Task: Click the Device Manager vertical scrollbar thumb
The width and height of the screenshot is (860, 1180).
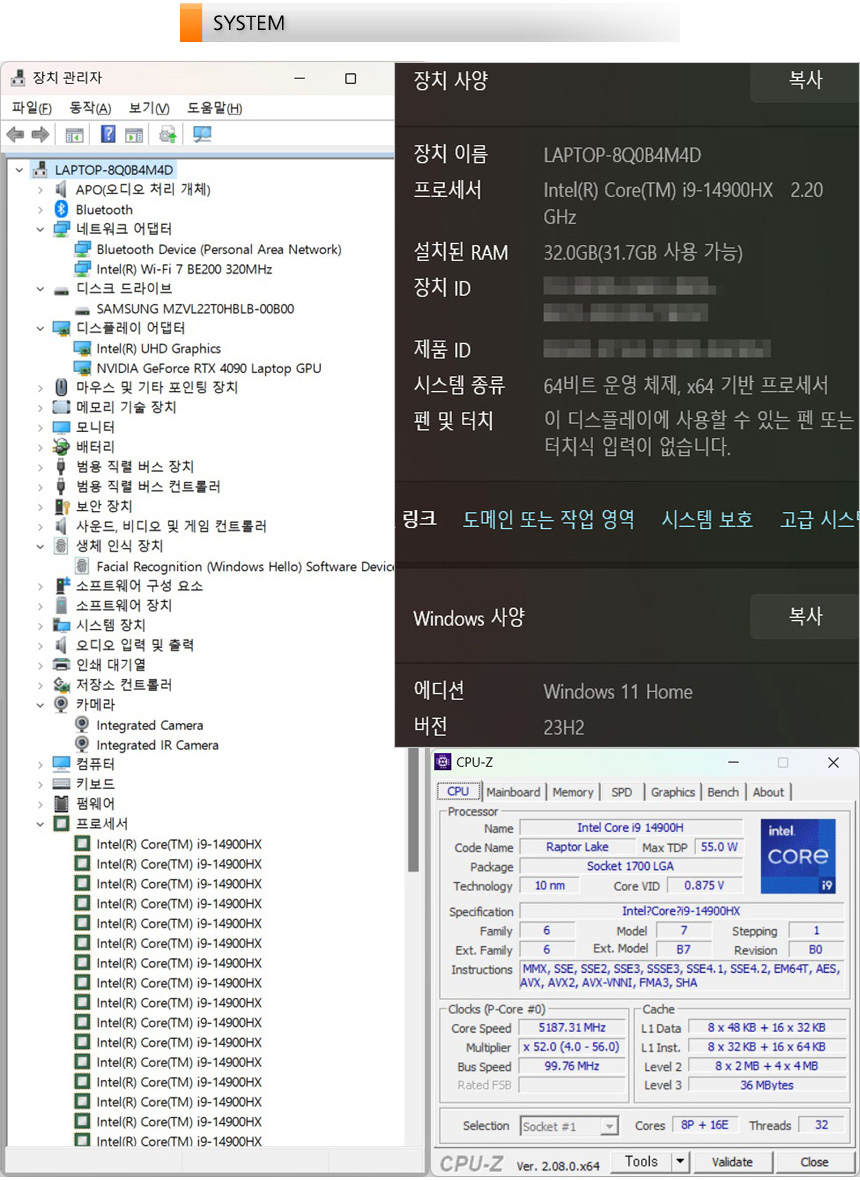Action: 413,810
